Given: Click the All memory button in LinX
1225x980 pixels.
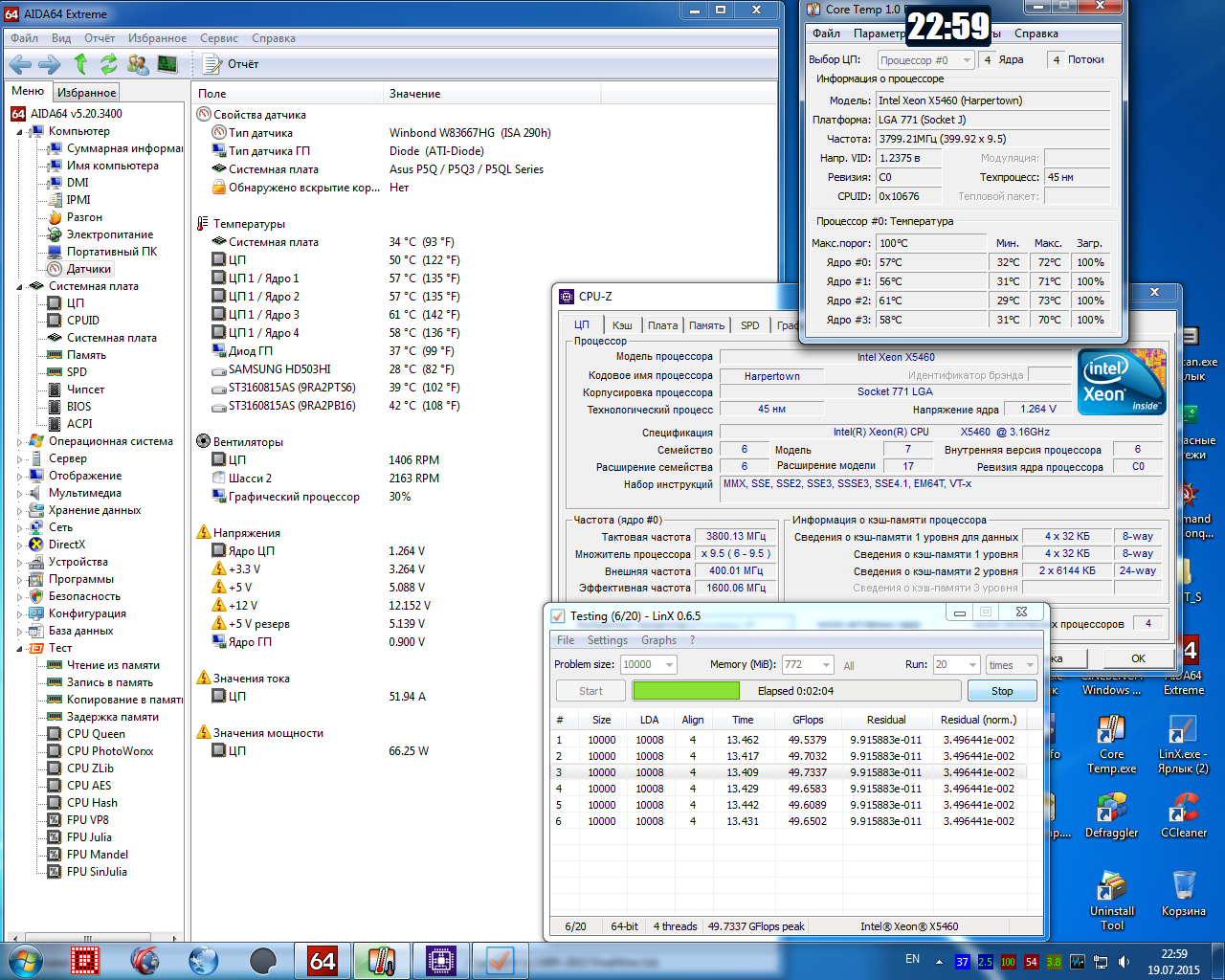Looking at the screenshot, I should [x=849, y=666].
